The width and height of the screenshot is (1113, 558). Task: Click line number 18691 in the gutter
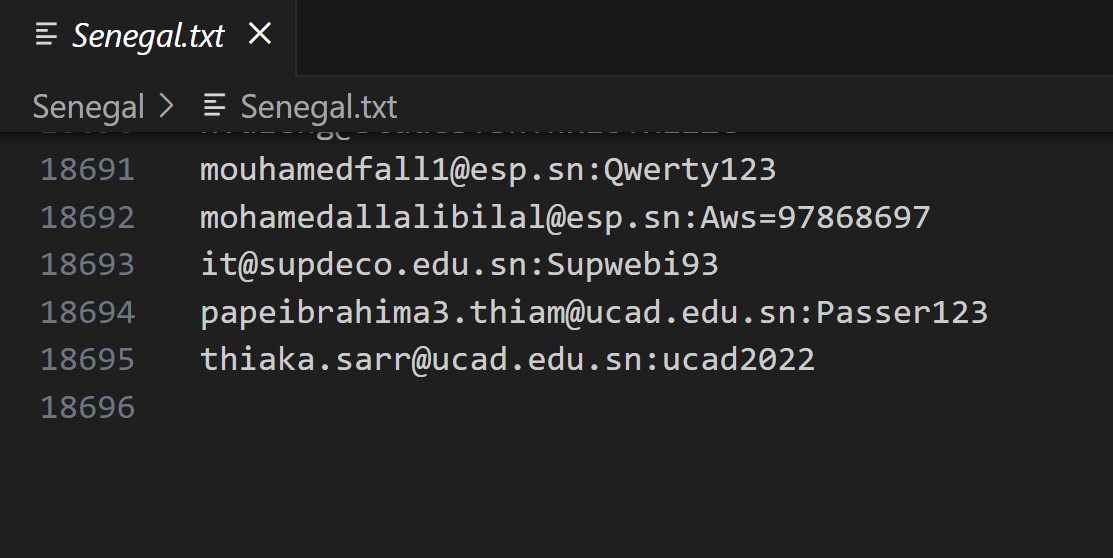[87, 169]
